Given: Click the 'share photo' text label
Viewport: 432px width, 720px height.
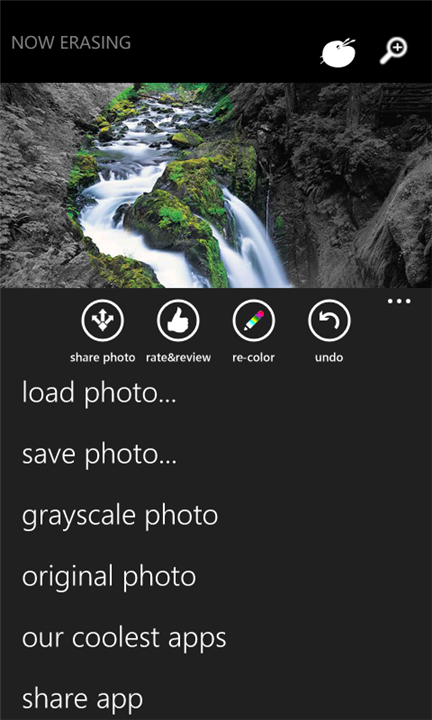Looking at the screenshot, I should coord(102,358).
